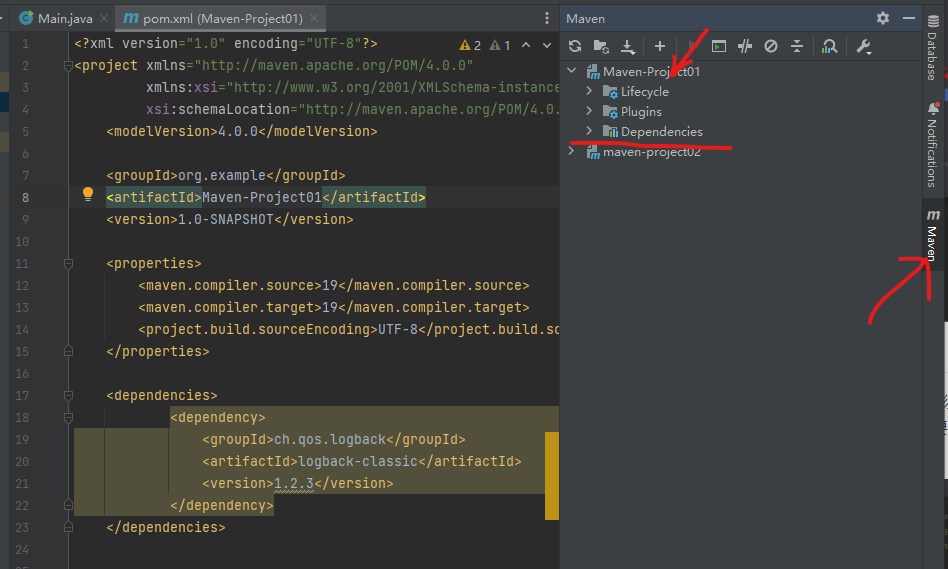Select Lifecycle tree item

[x=644, y=91]
